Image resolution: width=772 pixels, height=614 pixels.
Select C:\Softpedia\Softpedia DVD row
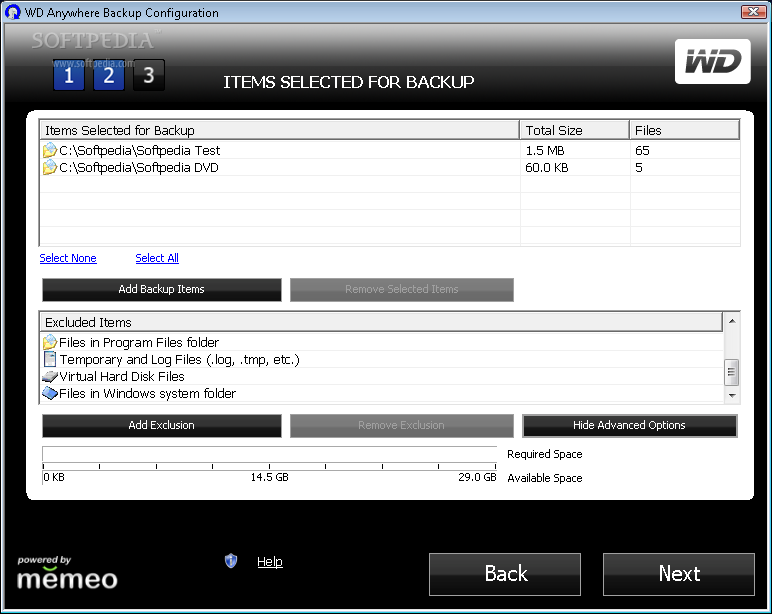click(x=390, y=167)
